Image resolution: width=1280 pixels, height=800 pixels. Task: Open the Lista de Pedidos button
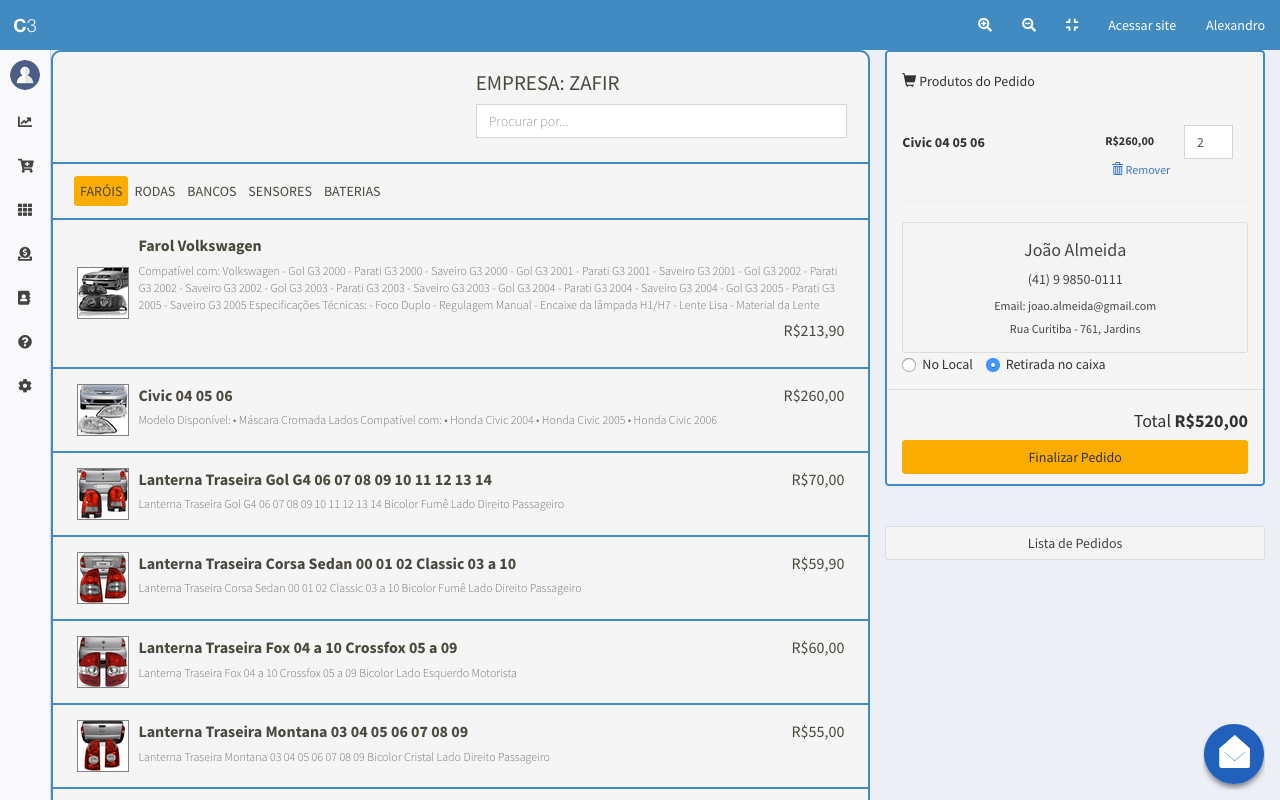[1075, 543]
